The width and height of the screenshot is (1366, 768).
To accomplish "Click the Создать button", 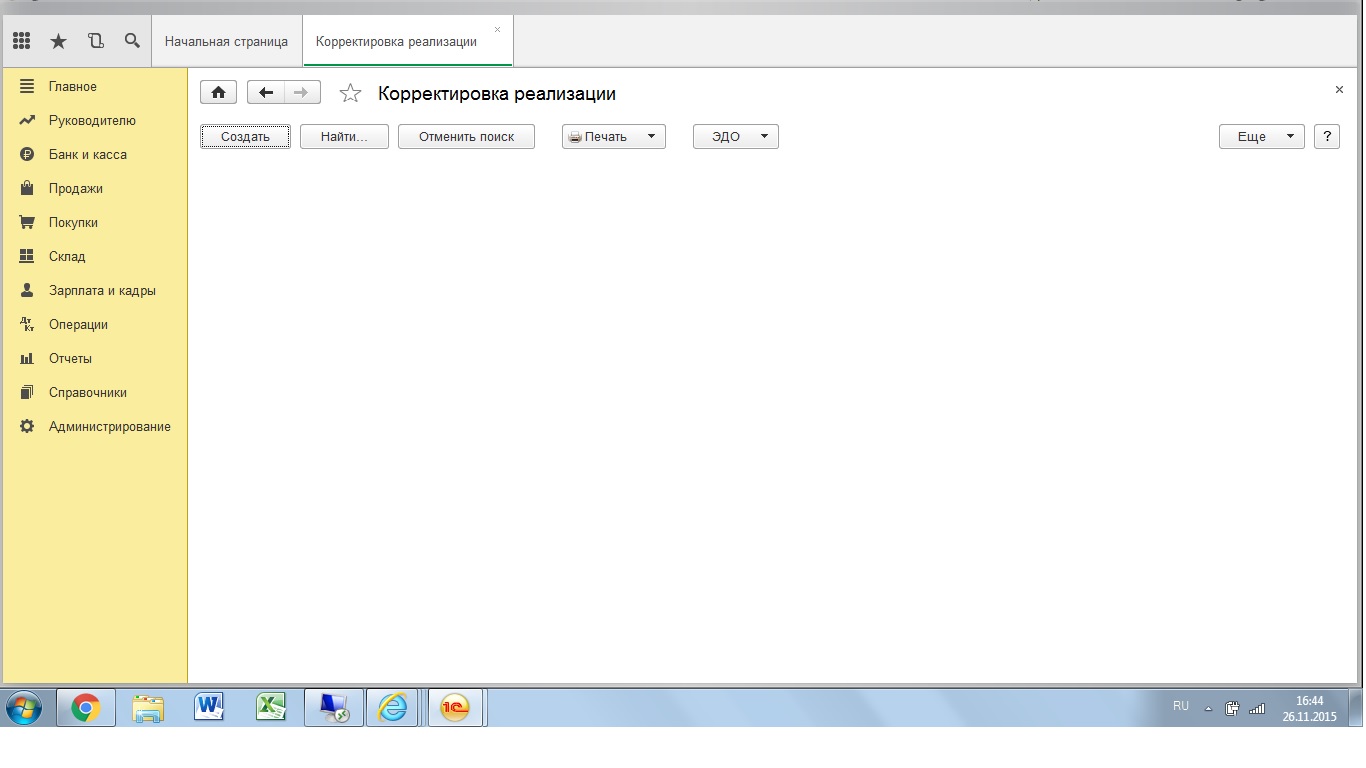I will tap(246, 137).
